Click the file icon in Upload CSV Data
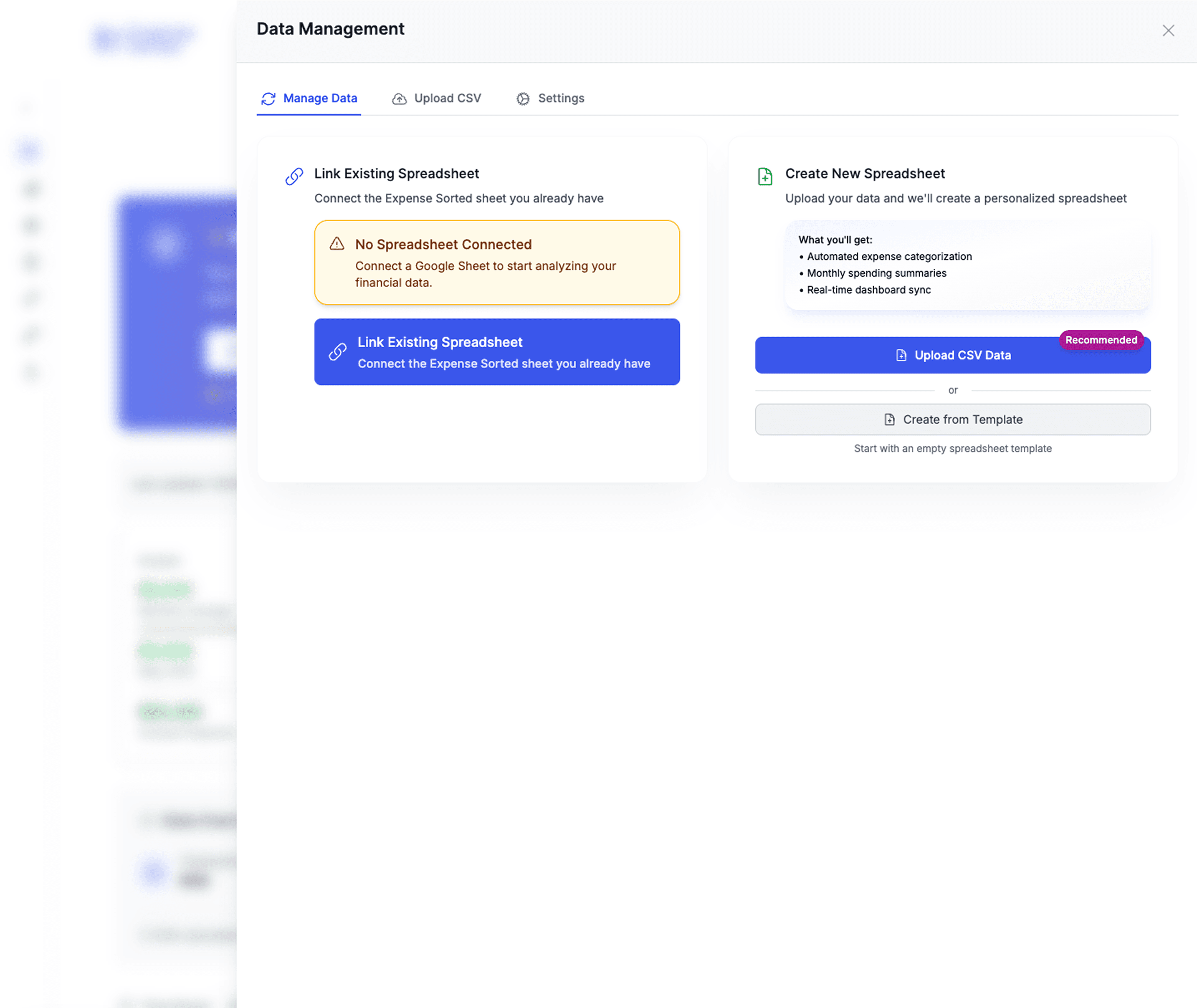This screenshot has height=1008, width=1197. [901, 356]
